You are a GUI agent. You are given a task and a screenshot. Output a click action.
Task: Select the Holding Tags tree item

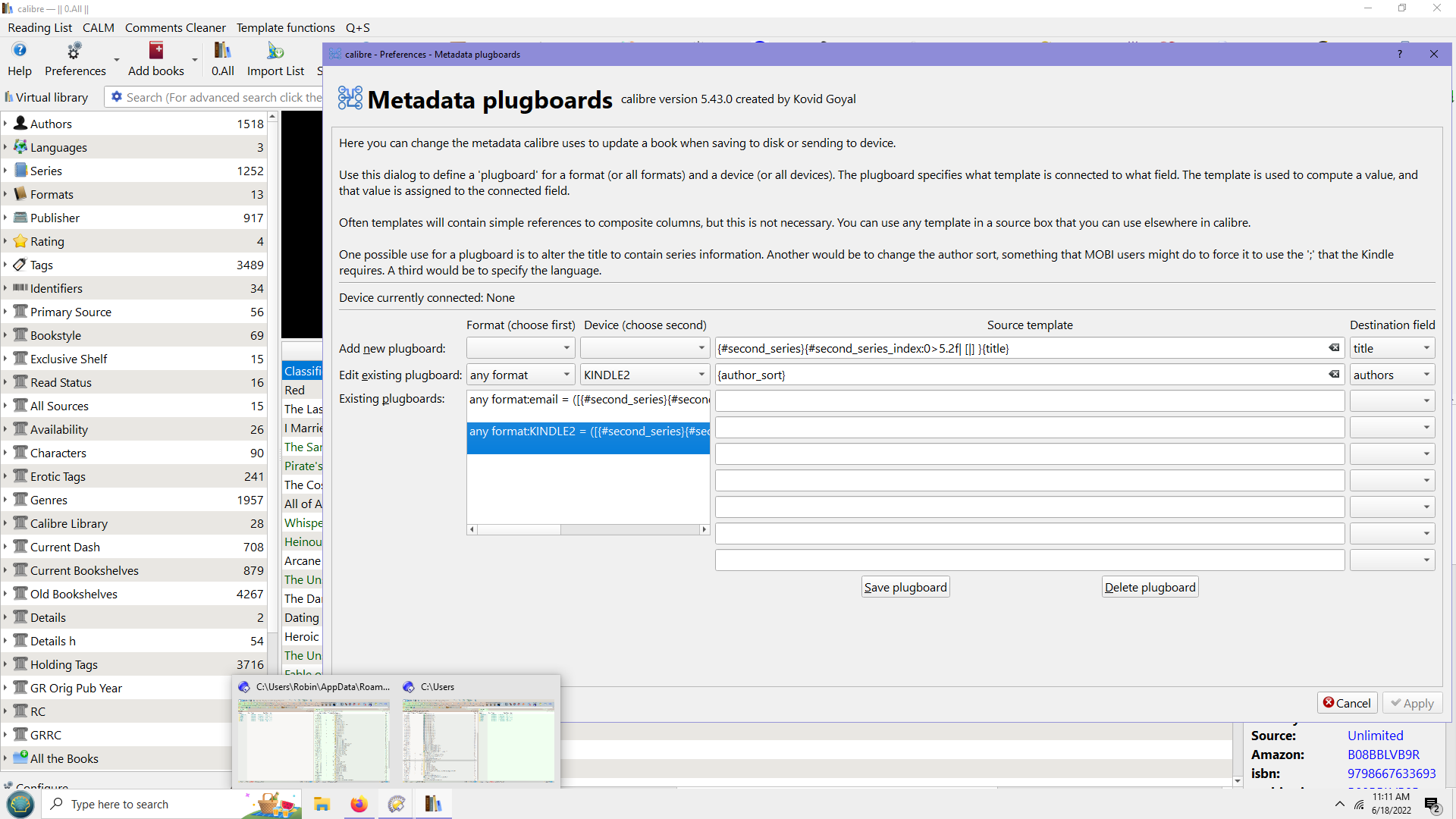133,664
